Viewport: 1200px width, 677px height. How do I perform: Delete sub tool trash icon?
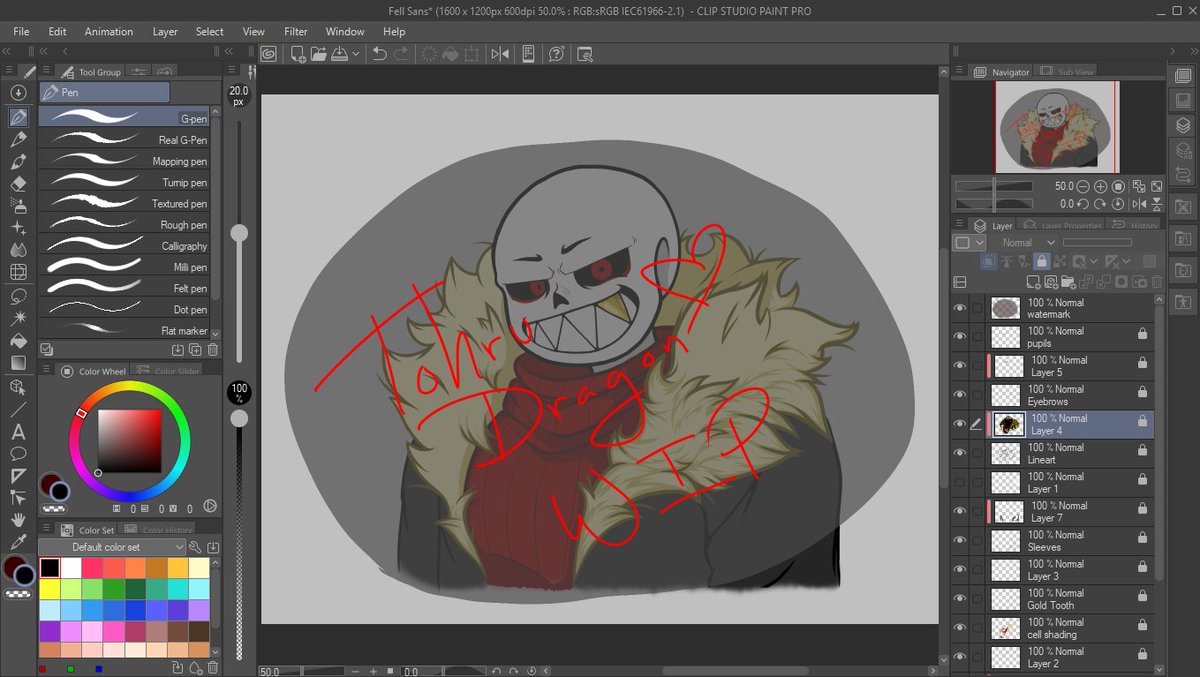(x=212, y=349)
